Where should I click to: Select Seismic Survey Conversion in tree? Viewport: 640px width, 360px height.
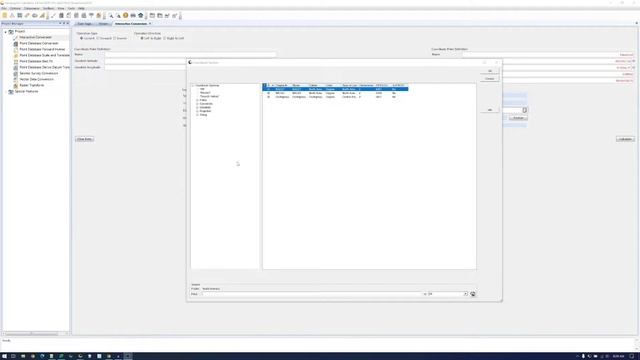pos(39,73)
